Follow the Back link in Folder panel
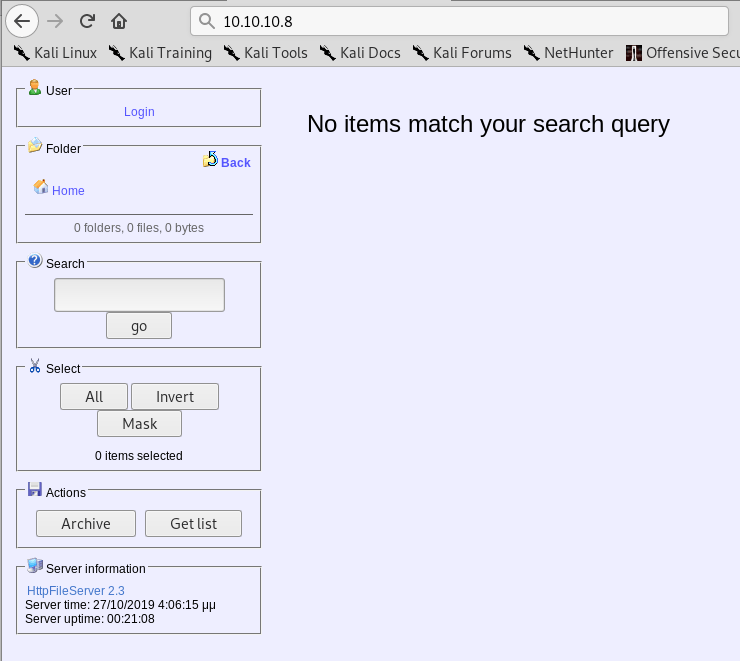 tap(236, 163)
